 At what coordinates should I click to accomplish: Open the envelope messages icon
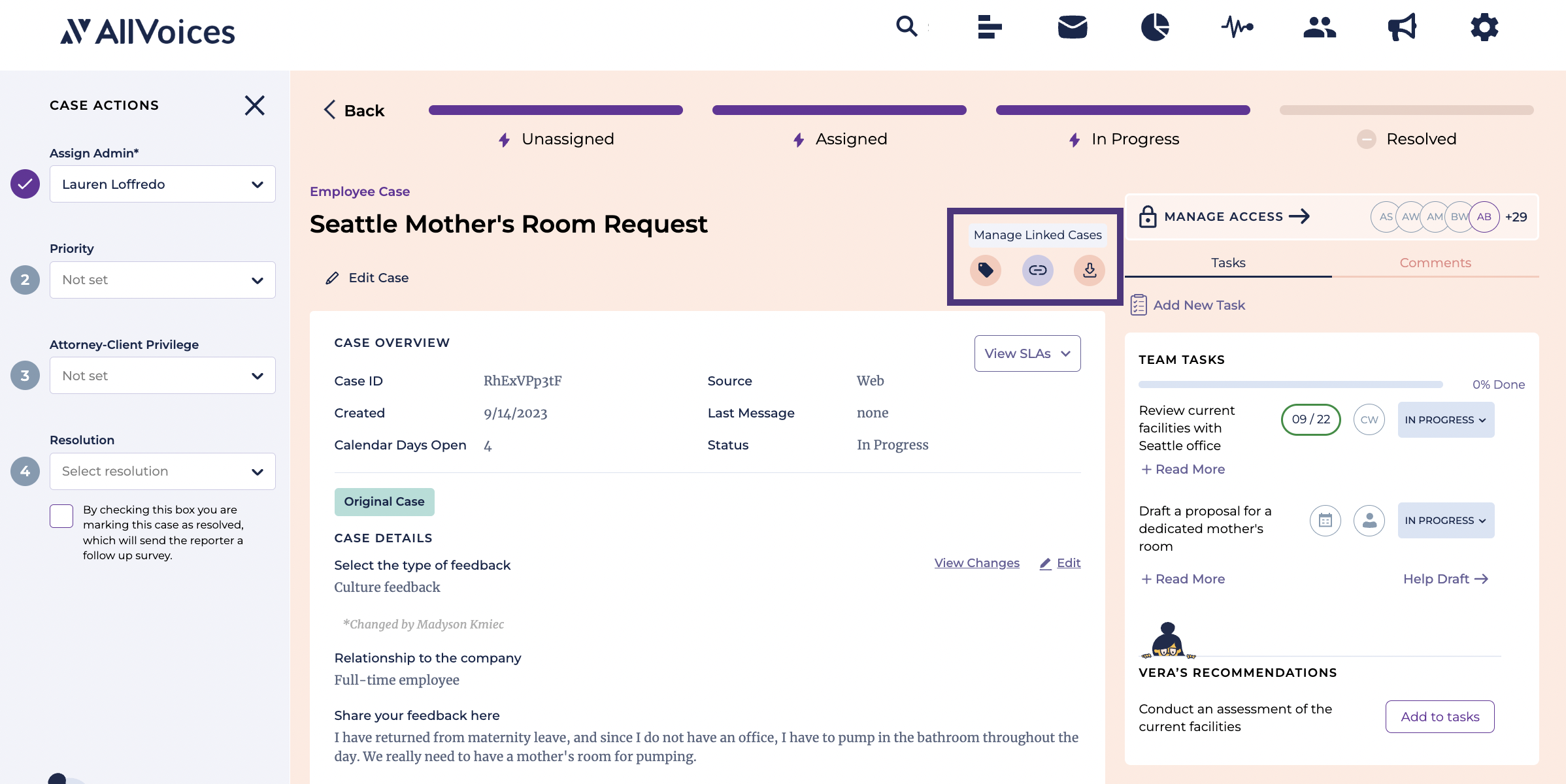click(x=1073, y=27)
